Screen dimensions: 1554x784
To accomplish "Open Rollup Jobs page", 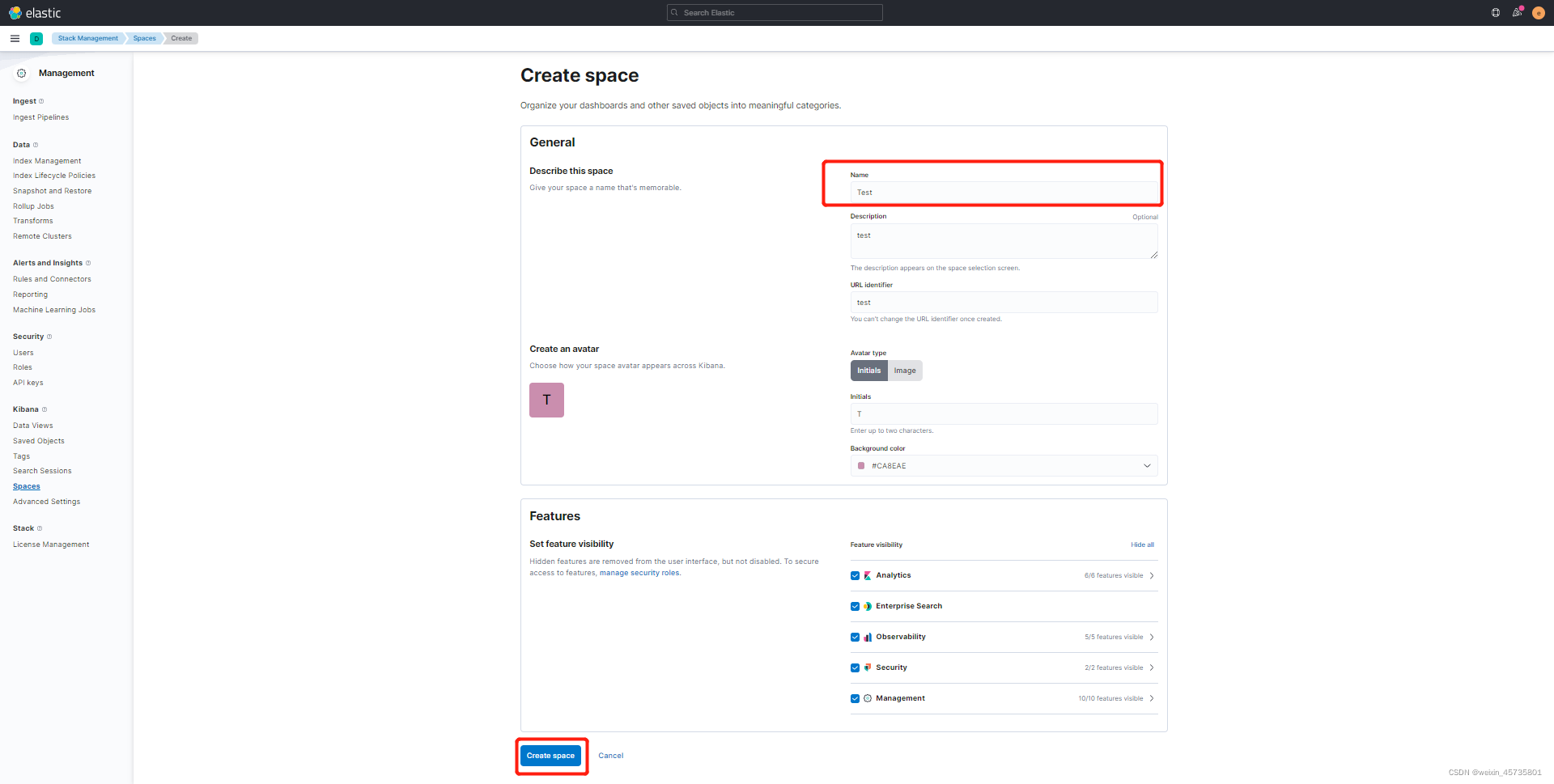I will [33, 206].
